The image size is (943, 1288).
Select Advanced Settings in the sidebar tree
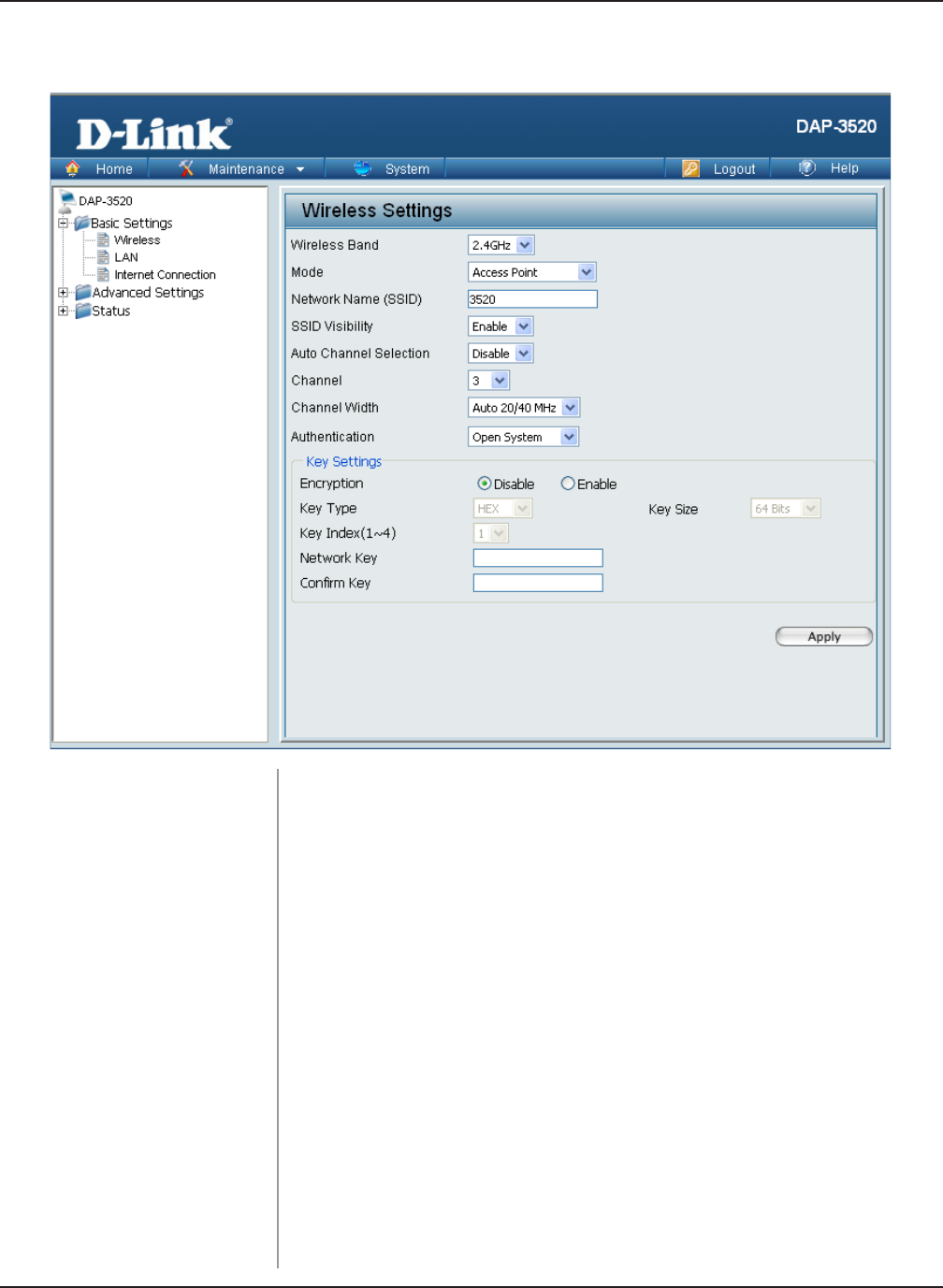[148, 292]
